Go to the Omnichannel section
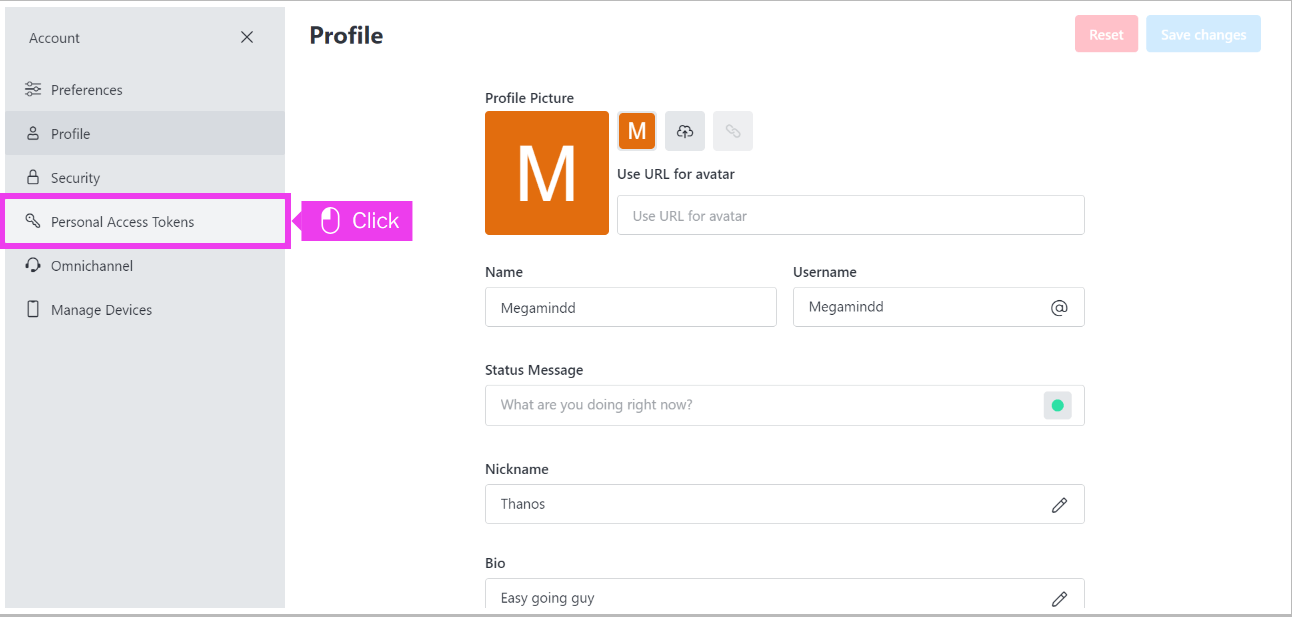 145,266
